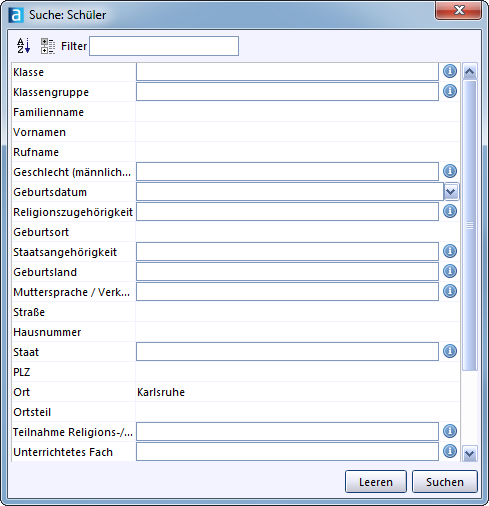Open the info icon for Muttersprache
This screenshot has width=489, height=506.
(450, 291)
